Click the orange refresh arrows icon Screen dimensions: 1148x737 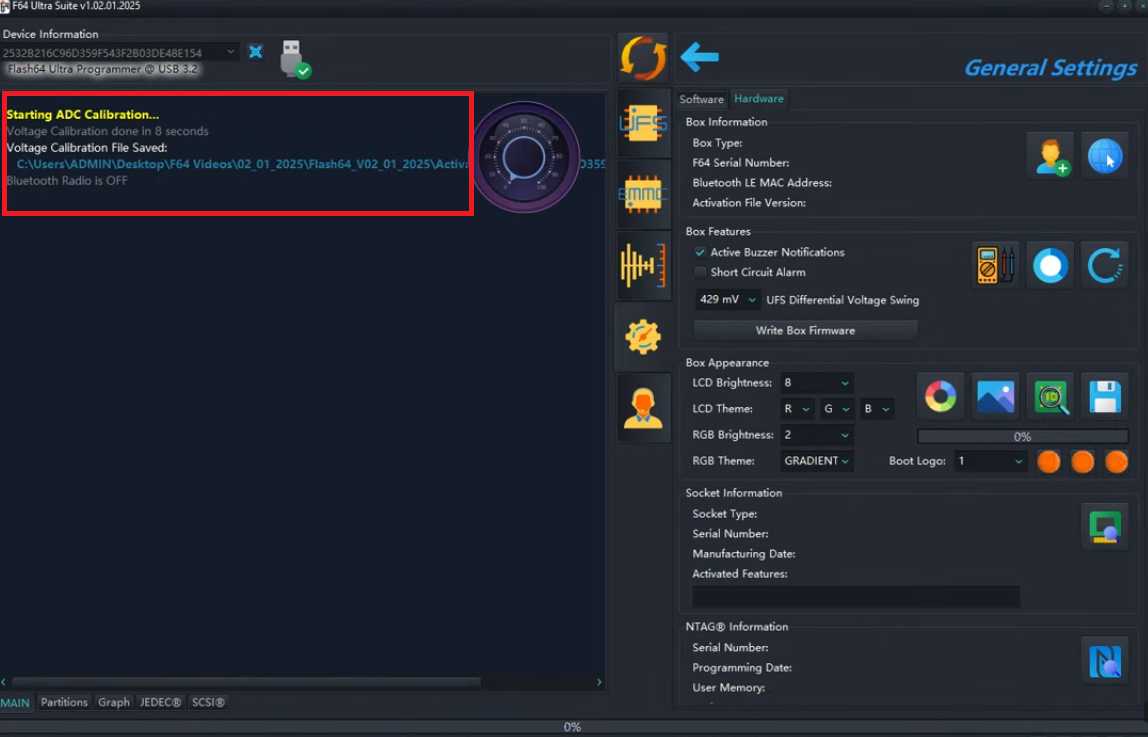point(644,58)
